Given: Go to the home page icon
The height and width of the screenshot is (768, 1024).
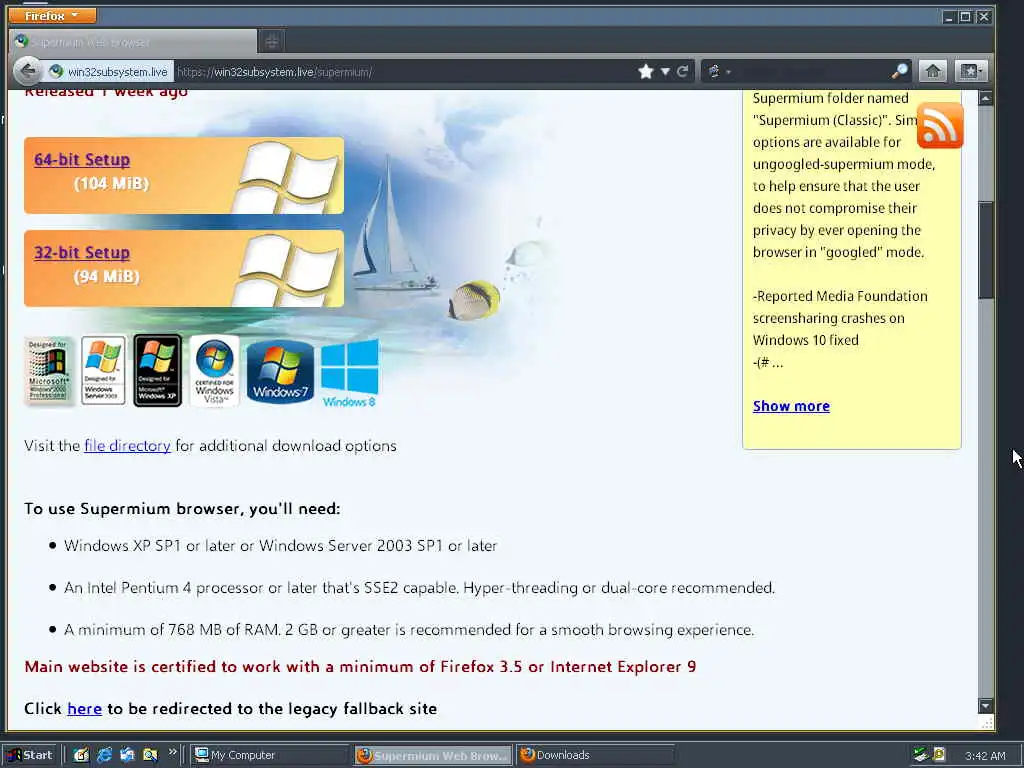Looking at the screenshot, I should pyautogui.click(x=933, y=71).
